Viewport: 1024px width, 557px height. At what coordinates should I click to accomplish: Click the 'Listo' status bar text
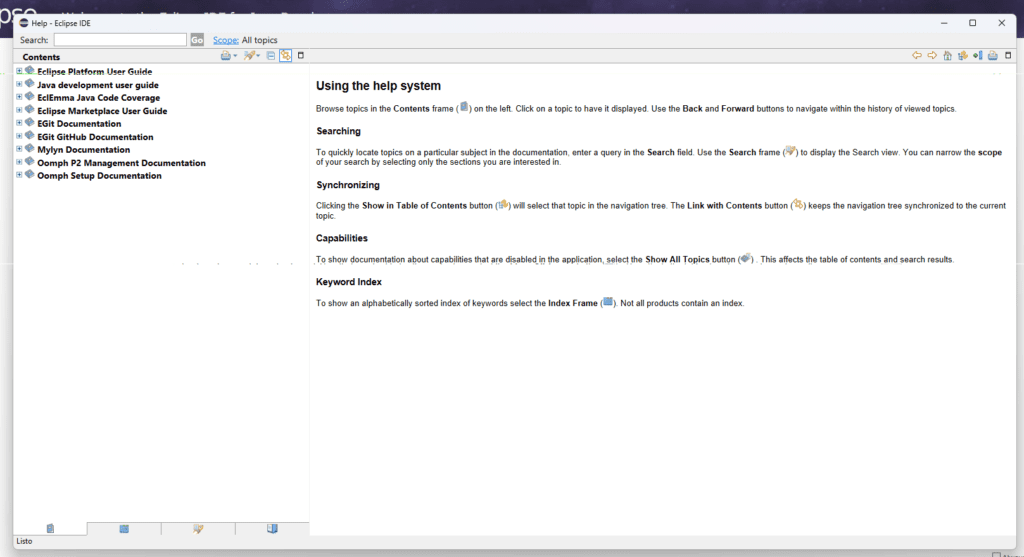tap(24, 541)
